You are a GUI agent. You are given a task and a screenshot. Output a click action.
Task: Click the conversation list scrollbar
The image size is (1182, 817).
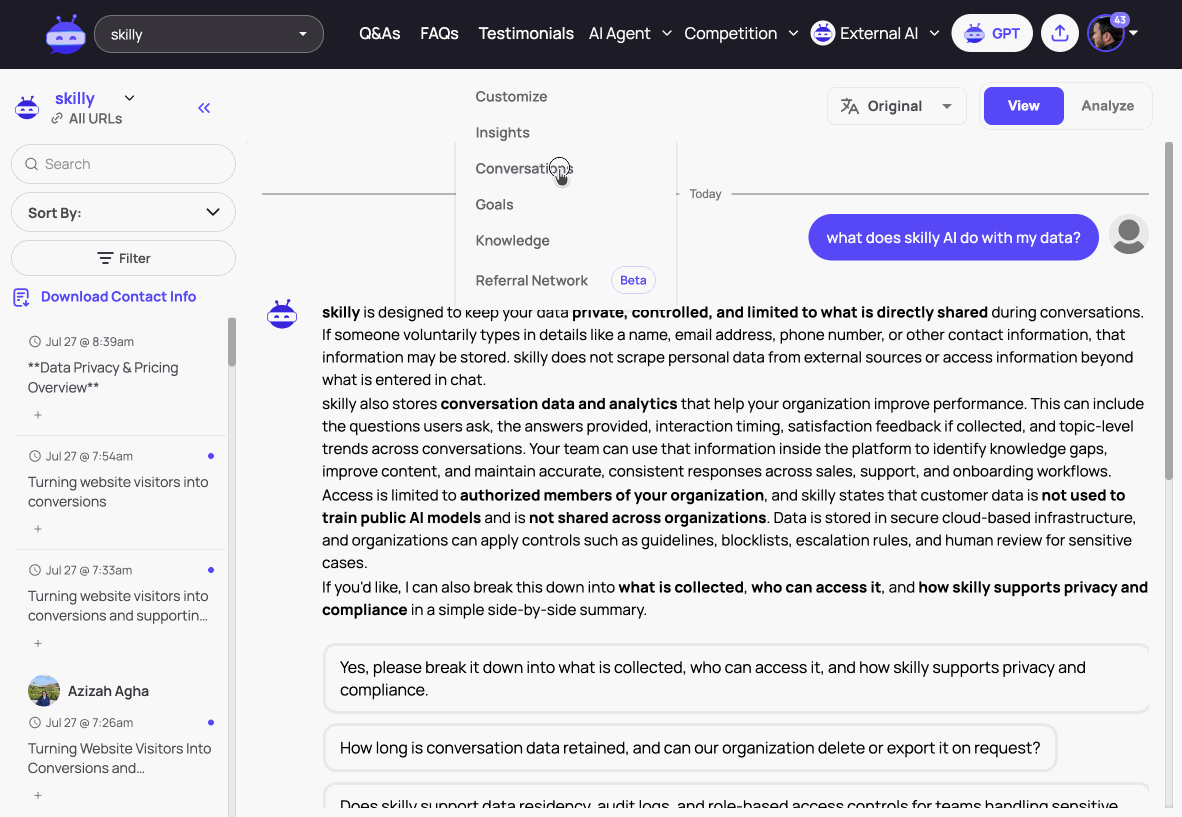point(231,342)
